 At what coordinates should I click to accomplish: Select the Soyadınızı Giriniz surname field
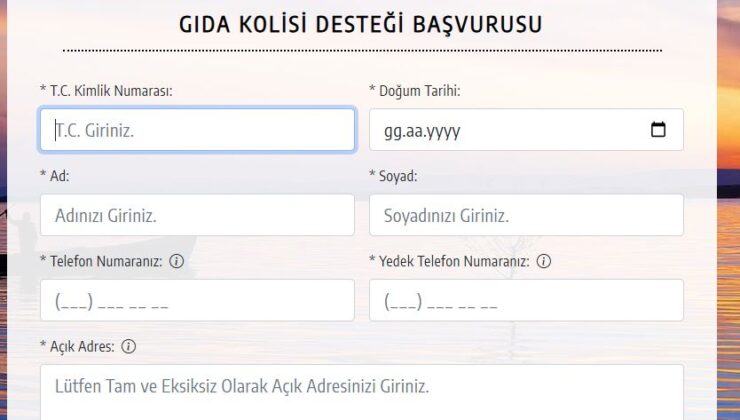tap(526, 215)
